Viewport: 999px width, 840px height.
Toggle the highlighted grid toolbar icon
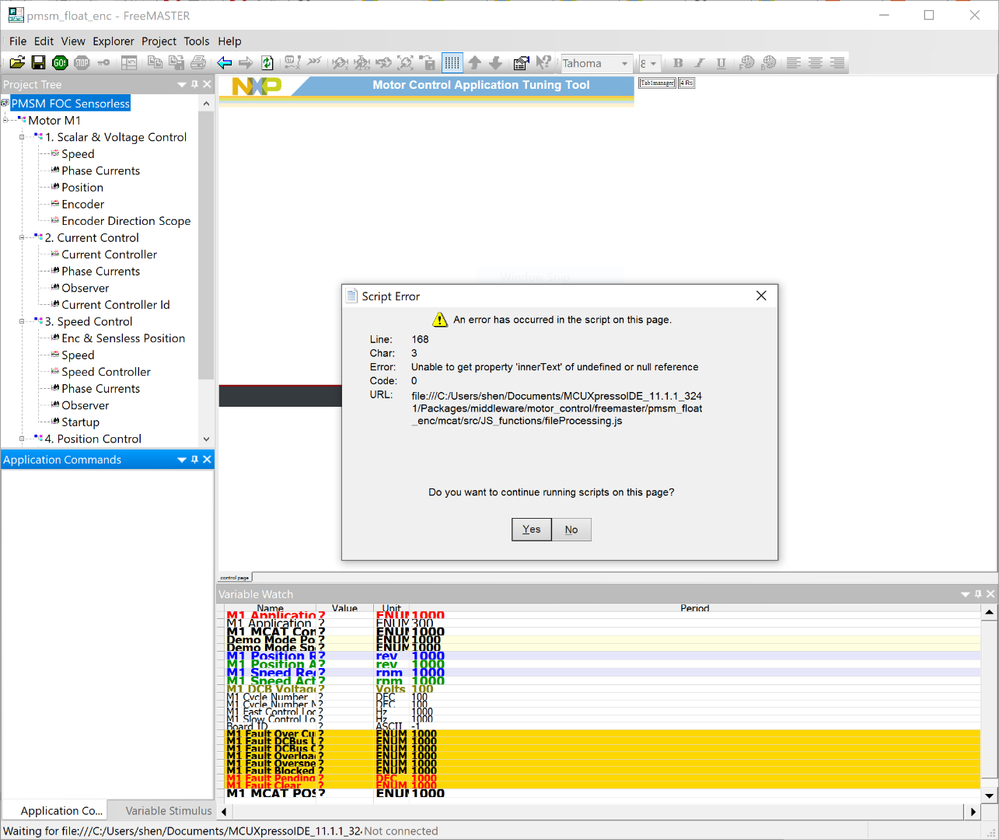(452, 62)
